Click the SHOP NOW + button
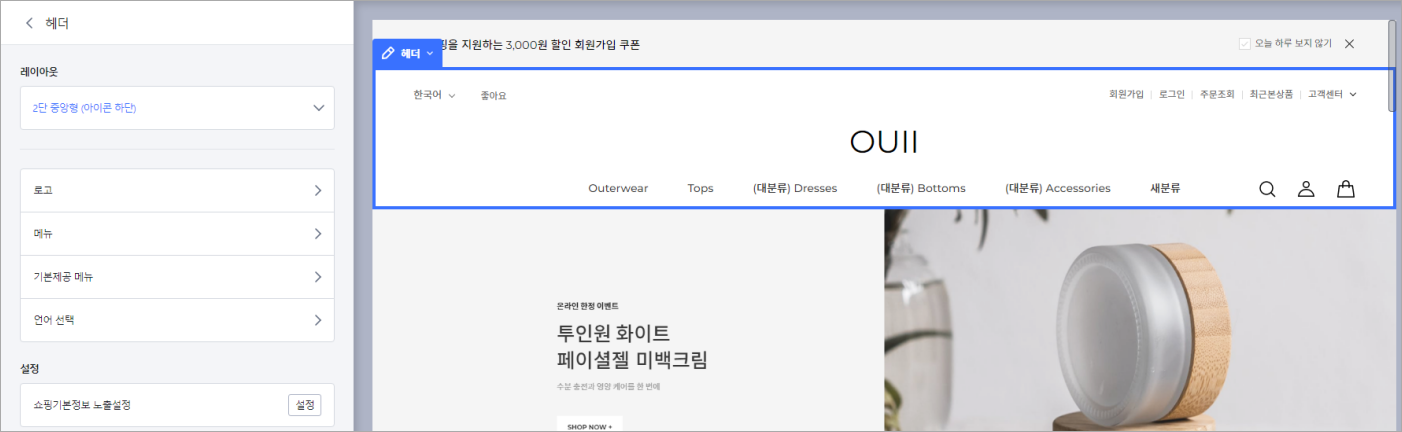This screenshot has width=1402, height=432. pos(589,426)
